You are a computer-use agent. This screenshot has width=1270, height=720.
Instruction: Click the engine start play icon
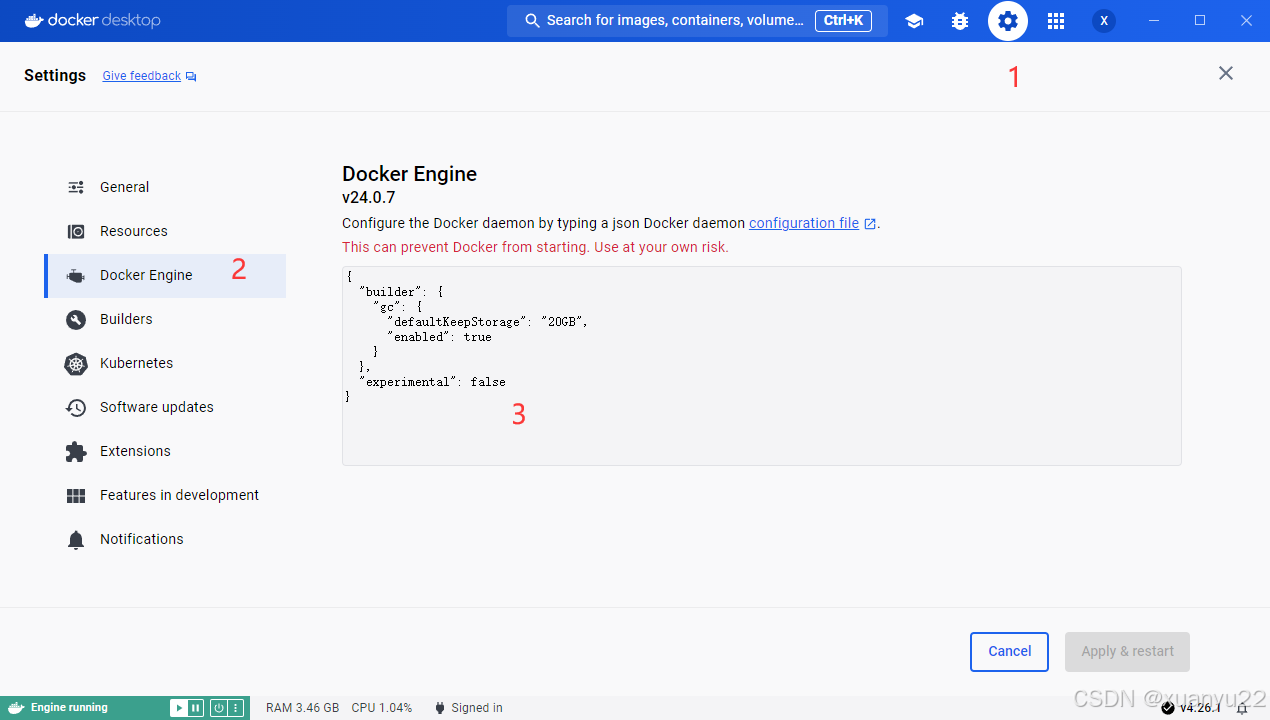[178, 708]
